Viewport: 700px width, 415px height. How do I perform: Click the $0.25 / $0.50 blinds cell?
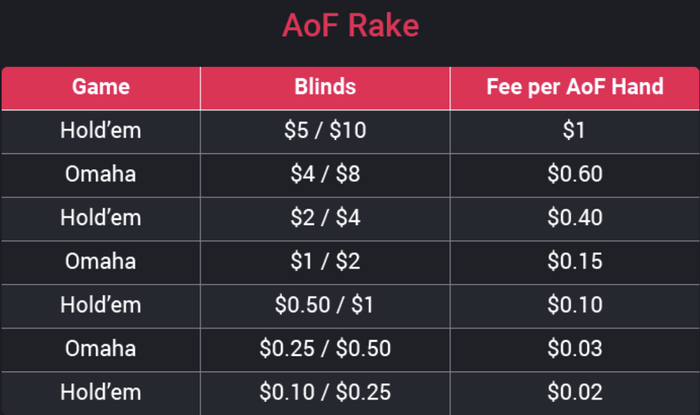(325, 349)
